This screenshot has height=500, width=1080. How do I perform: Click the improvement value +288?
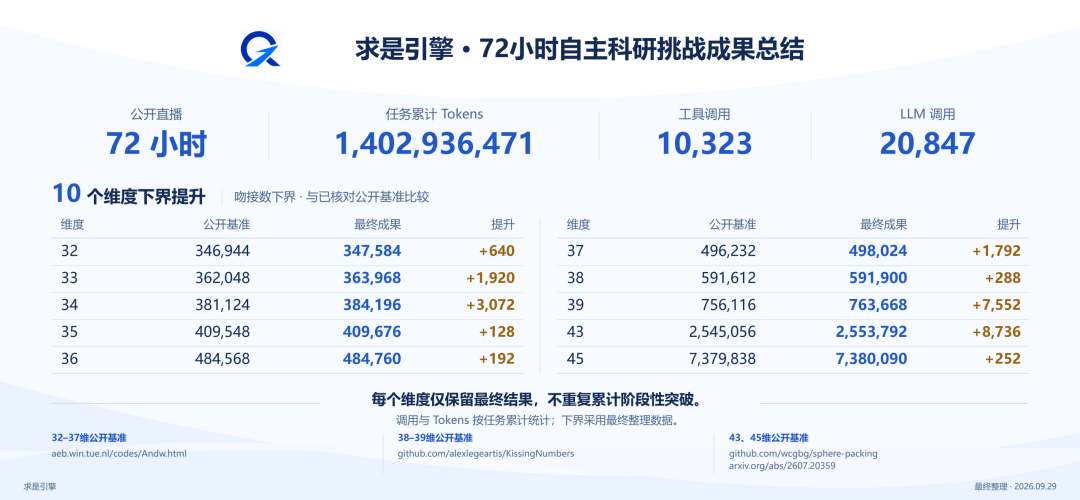coord(1003,278)
